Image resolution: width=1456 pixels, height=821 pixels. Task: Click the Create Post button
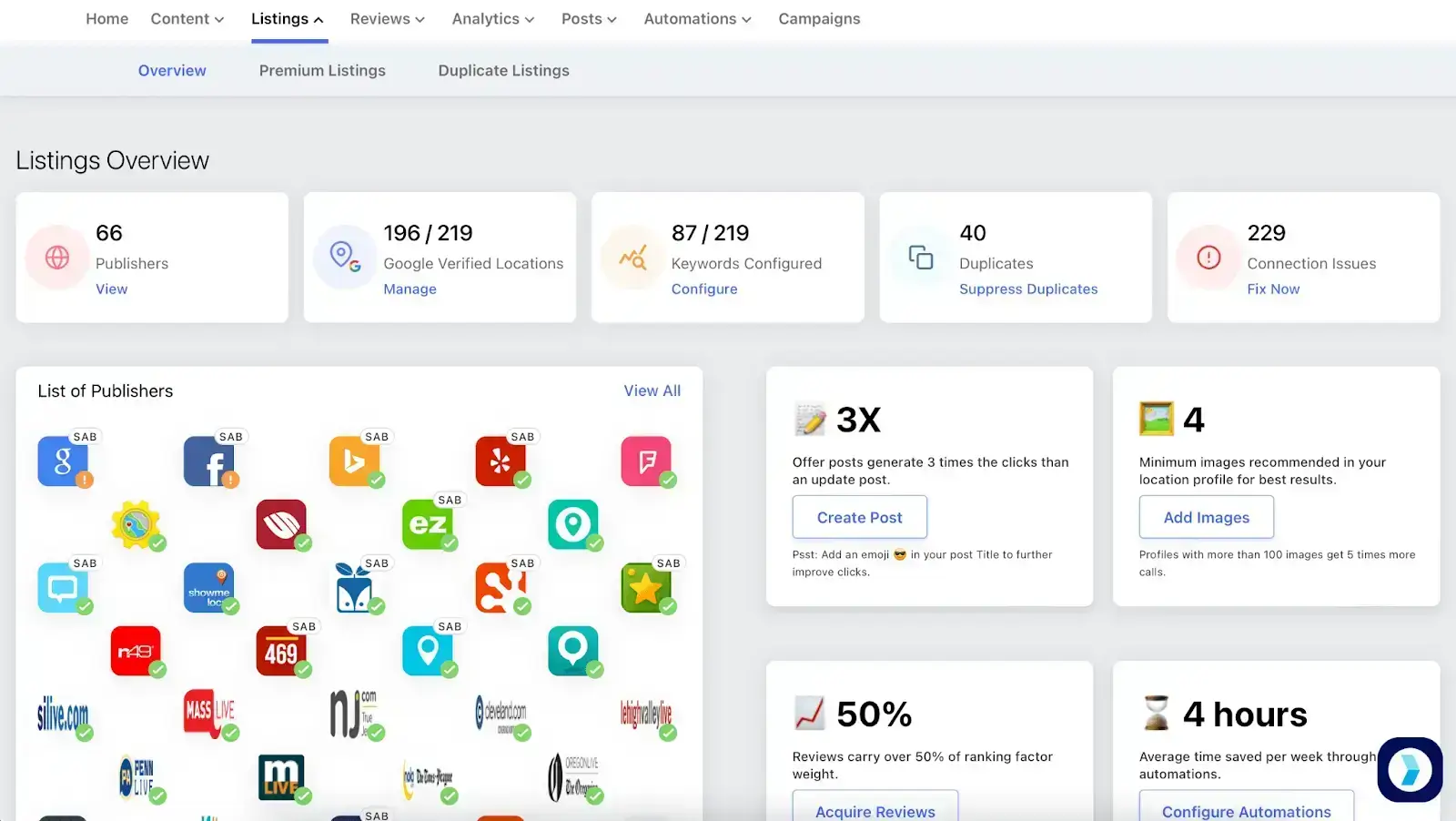[x=860, y=517]
